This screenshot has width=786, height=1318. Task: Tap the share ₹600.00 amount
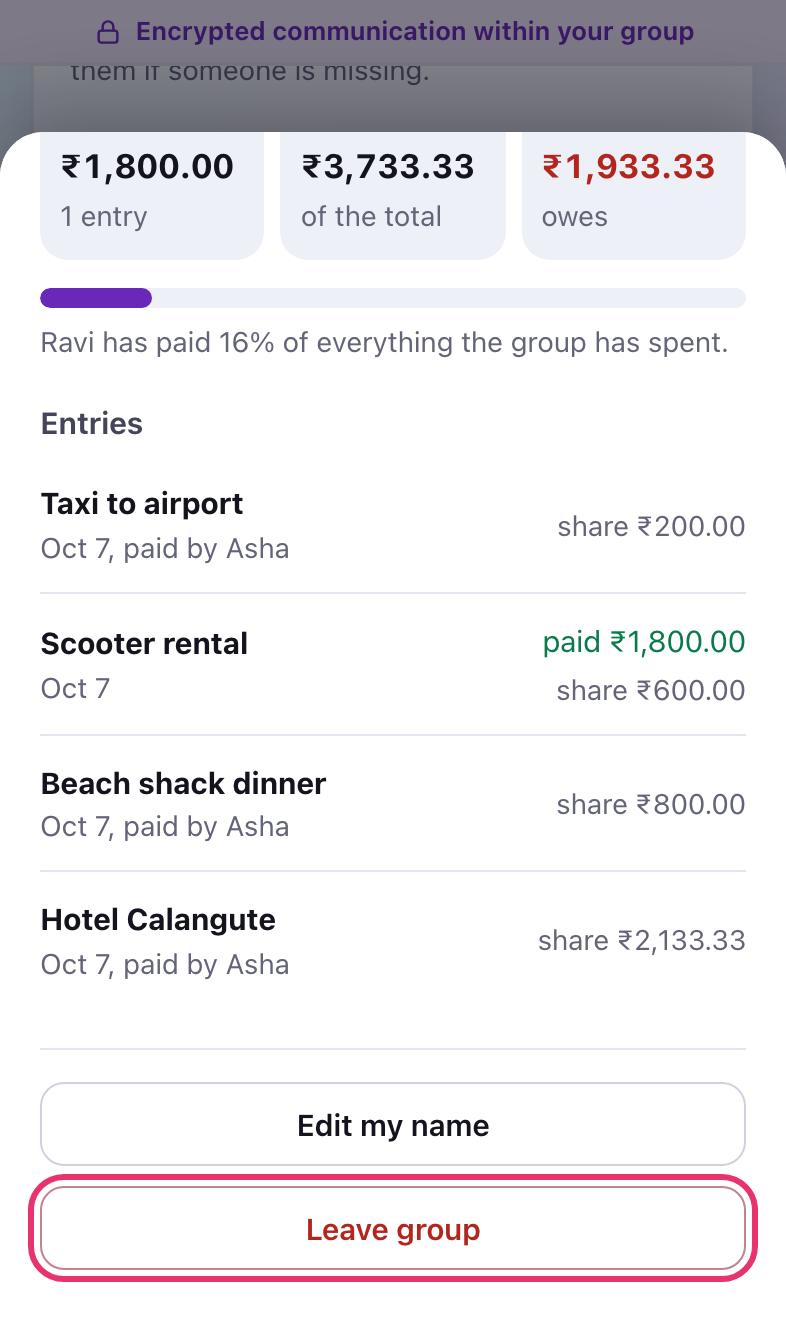(651, 691)
